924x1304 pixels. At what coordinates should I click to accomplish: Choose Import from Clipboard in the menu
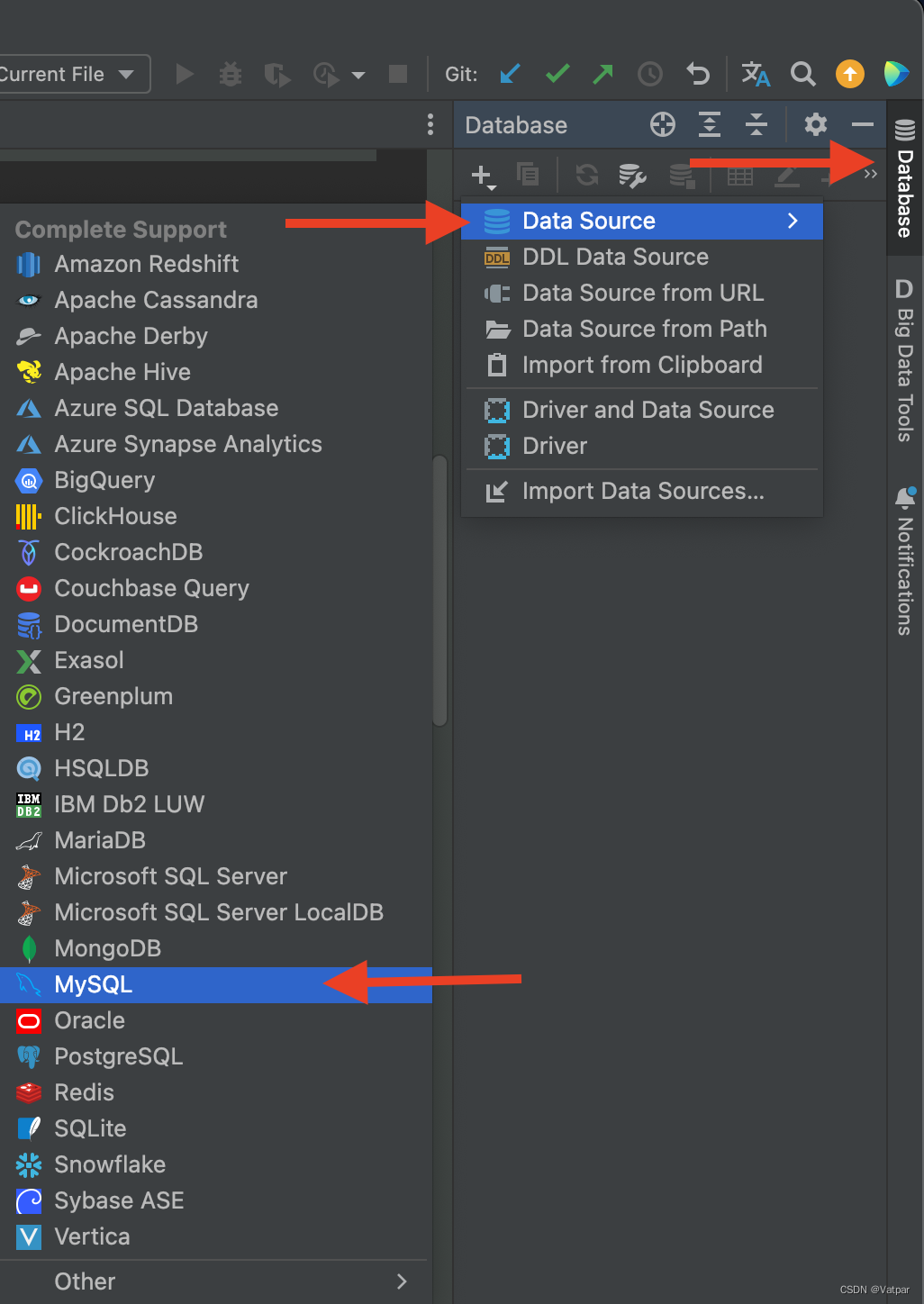pos(642,365)
